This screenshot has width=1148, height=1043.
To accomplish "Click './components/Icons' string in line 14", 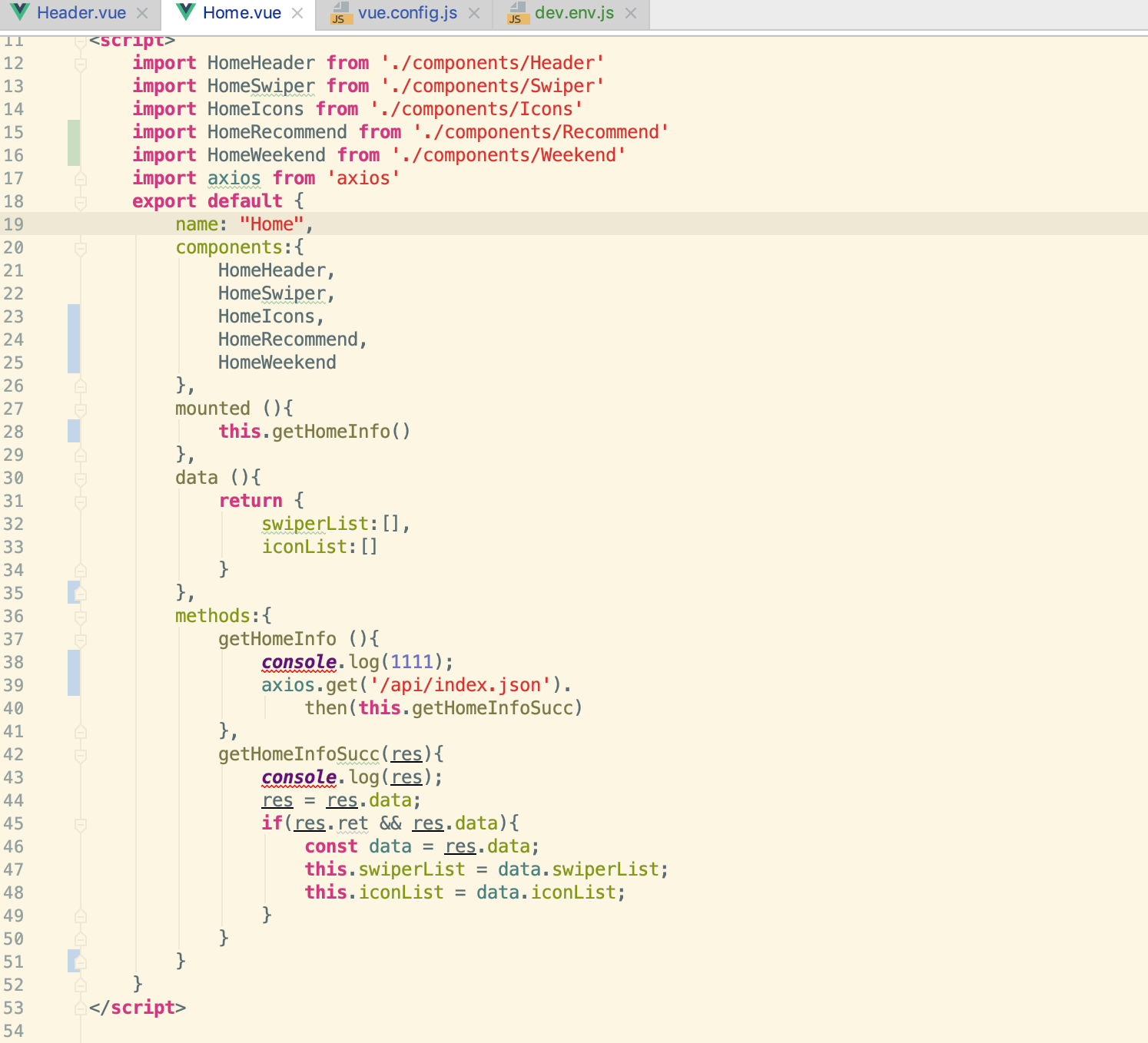I will click(476, 109).
